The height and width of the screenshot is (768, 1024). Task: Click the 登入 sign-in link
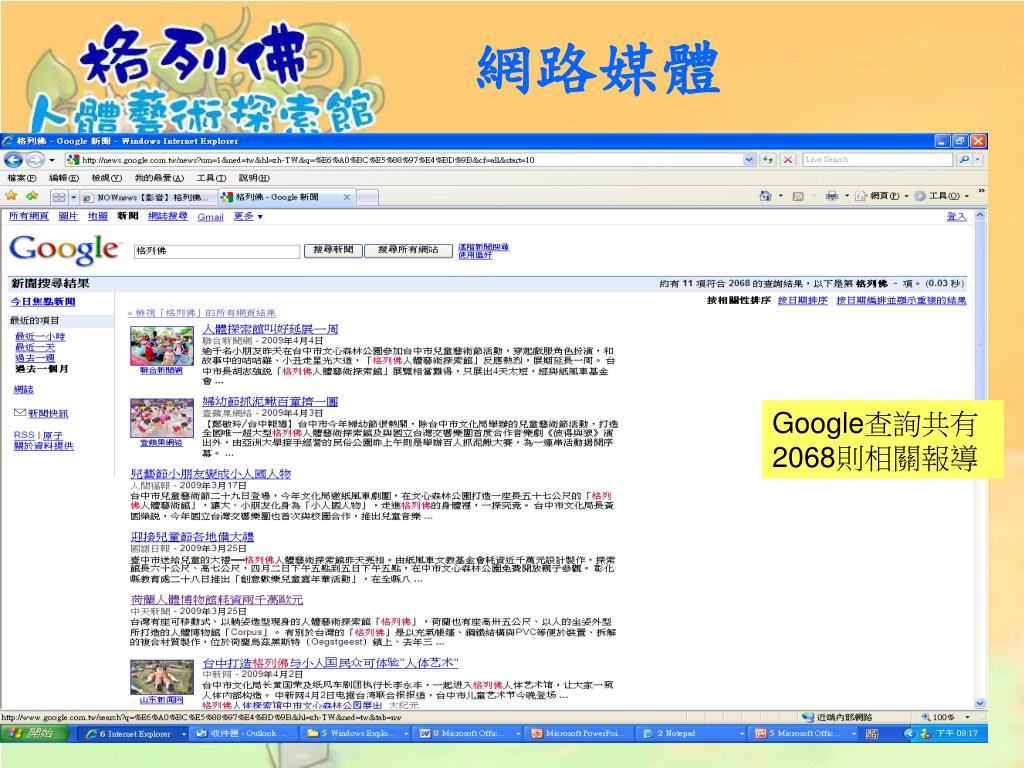(x=956, y=216)
